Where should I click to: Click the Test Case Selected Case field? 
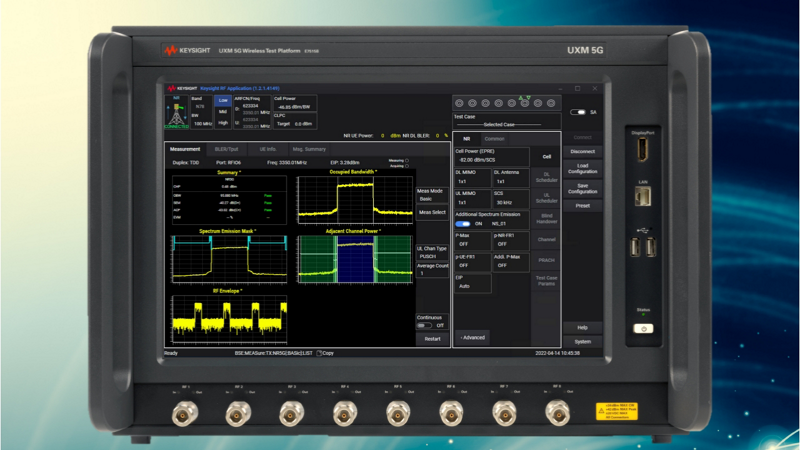click(507, 121)
